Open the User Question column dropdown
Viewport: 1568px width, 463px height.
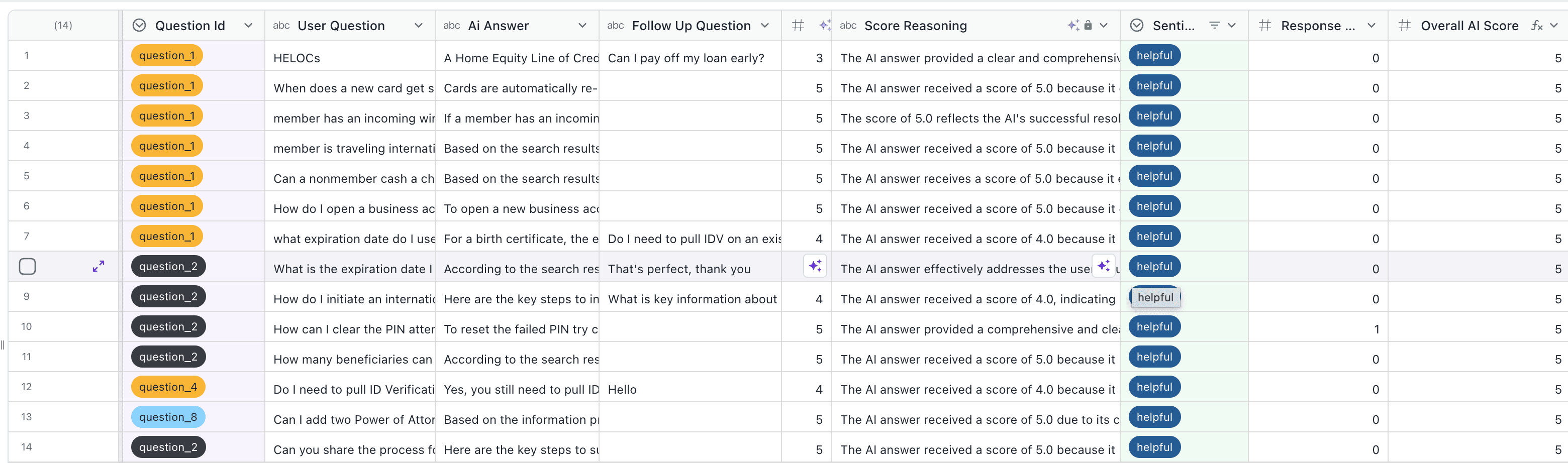point(418,26)
